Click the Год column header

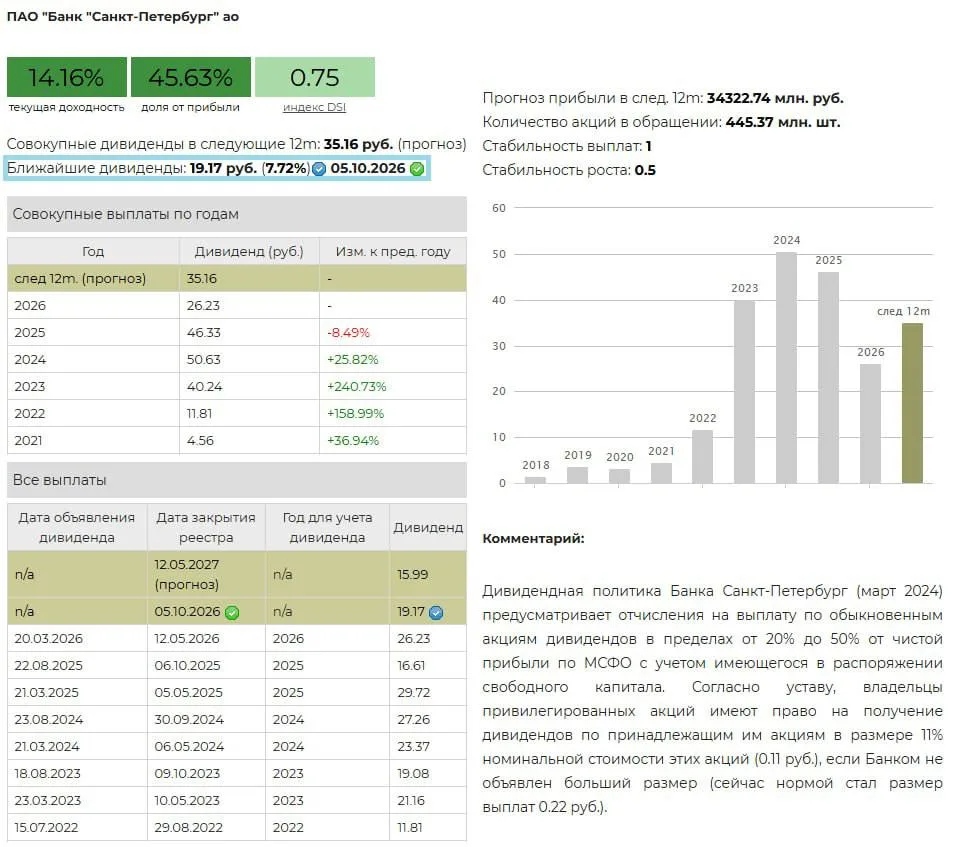[x=93, y=251]
